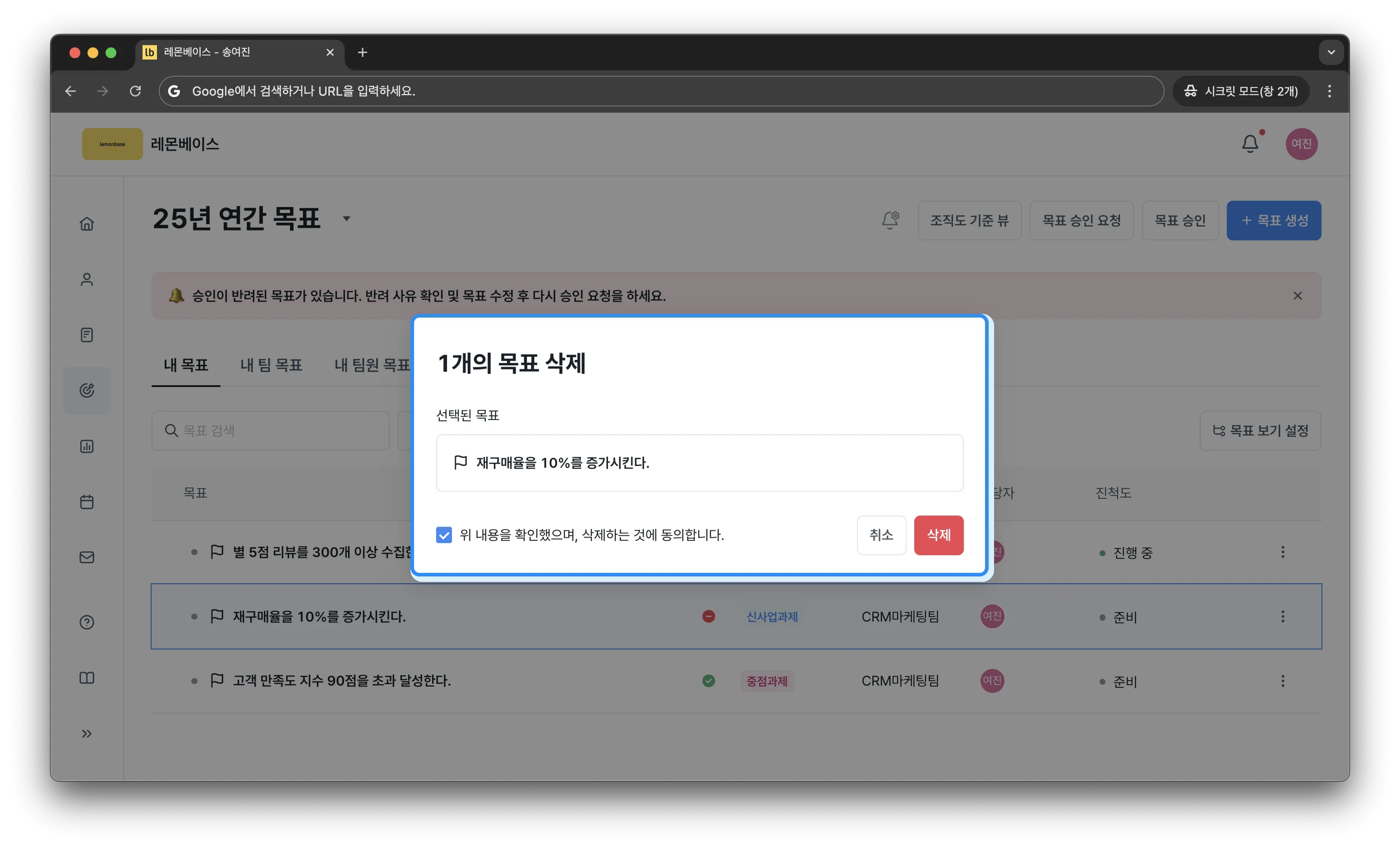Switch to the 내 목표 tab
The height and width of the screenshot is (848, 1400).
point(186,365)
